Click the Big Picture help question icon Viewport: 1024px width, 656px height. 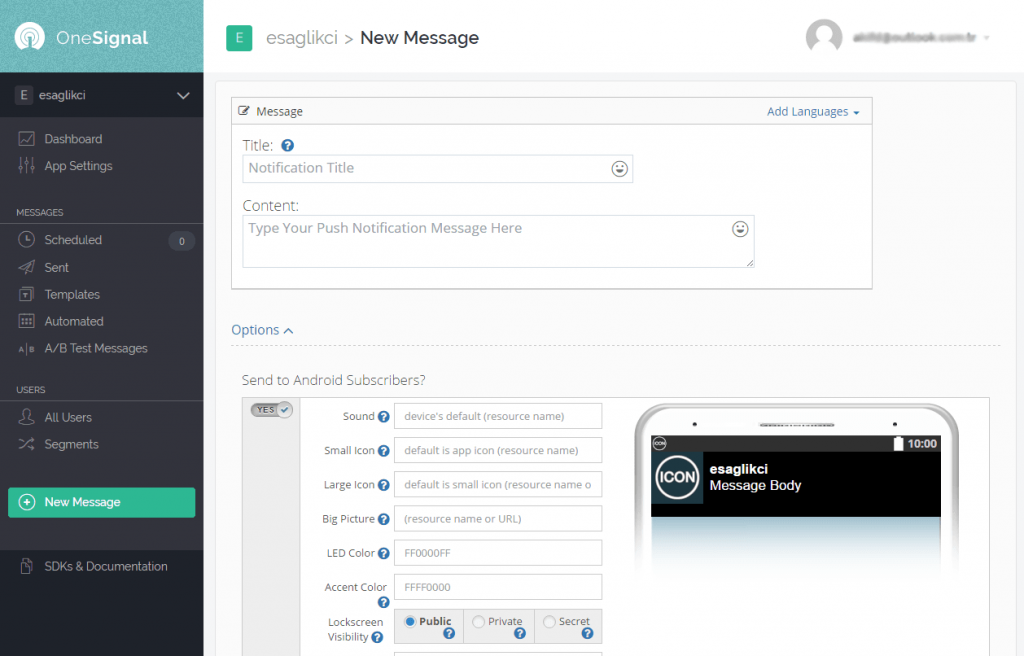383,519
